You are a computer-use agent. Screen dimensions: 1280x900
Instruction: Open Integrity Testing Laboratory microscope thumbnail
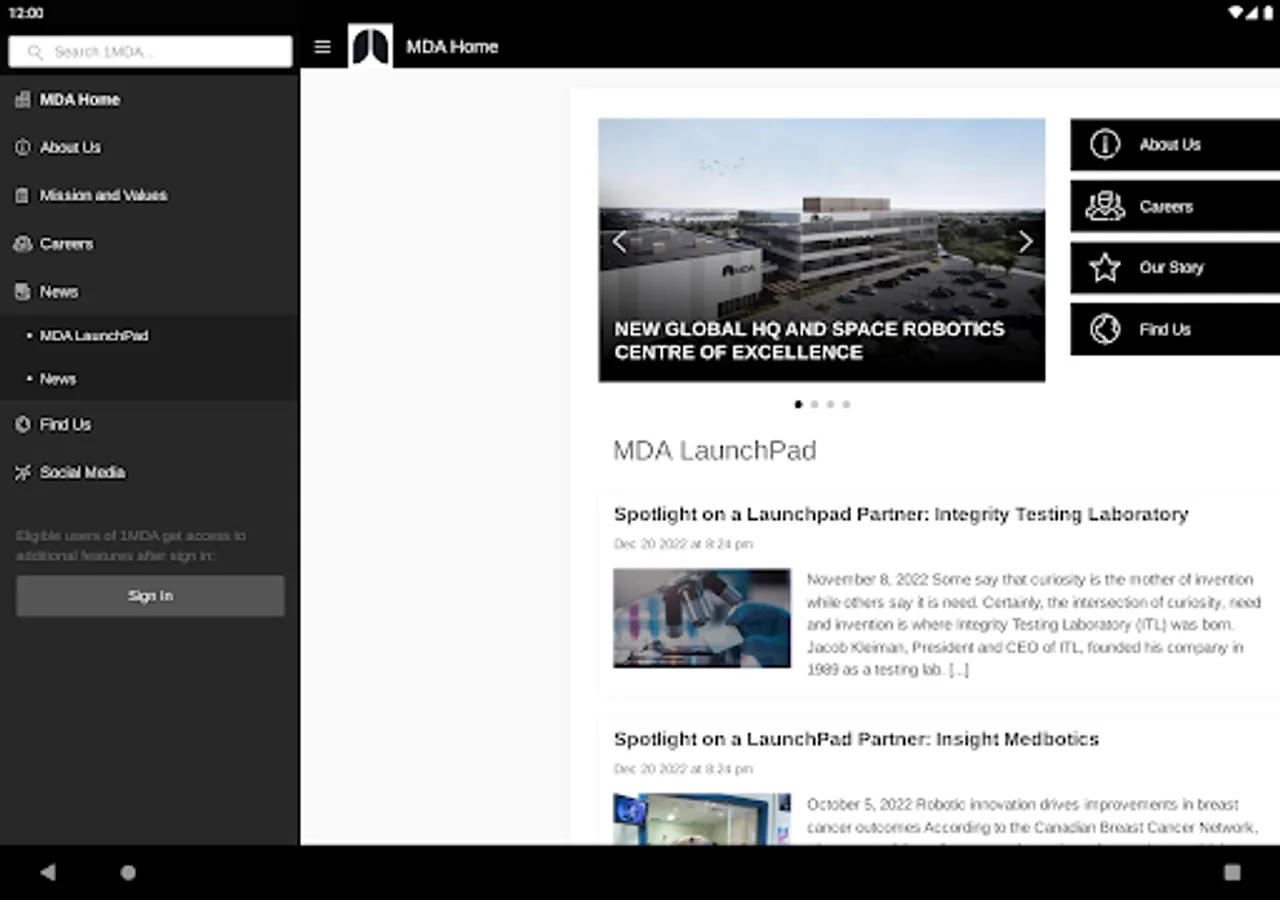coord(702,618)
